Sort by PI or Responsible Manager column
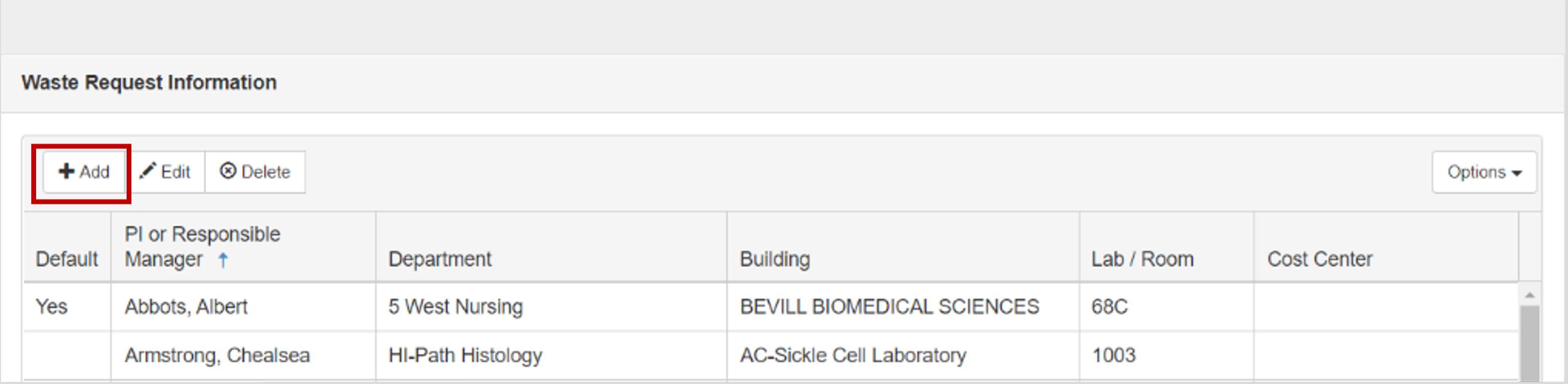Screen dimensions: 1568x384 (202, 246)
